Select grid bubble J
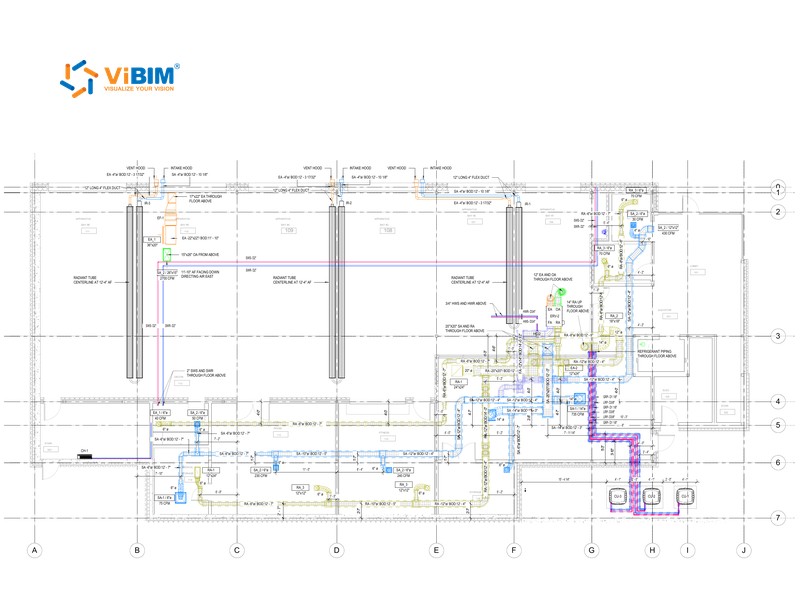This screenshot has width=800, height=600. pyautogui.click(x=744, y=551)
